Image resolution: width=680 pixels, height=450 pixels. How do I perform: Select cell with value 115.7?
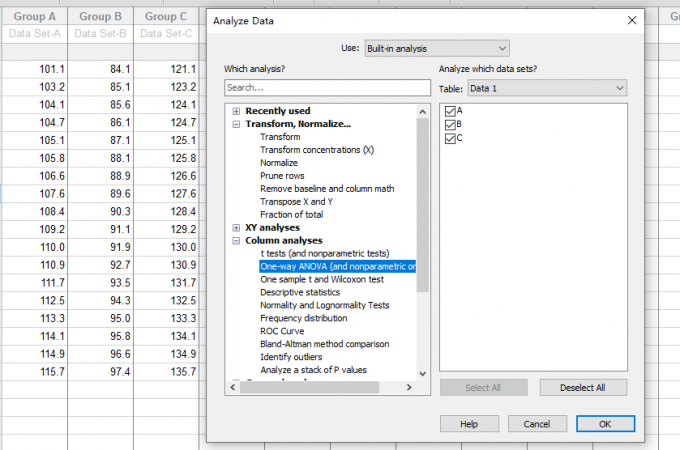point(35,372)
